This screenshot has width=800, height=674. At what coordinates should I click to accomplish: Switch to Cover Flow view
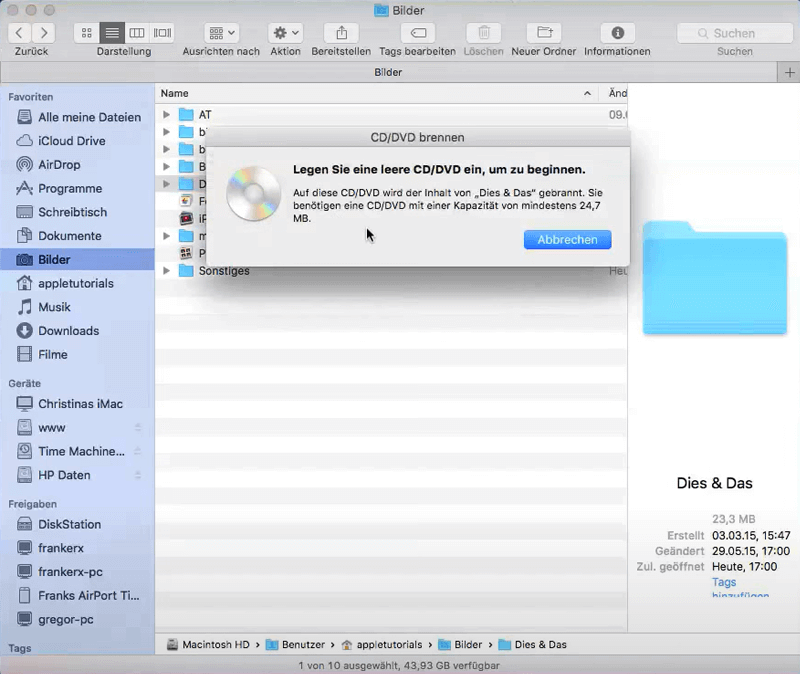(x=162, y=33)
